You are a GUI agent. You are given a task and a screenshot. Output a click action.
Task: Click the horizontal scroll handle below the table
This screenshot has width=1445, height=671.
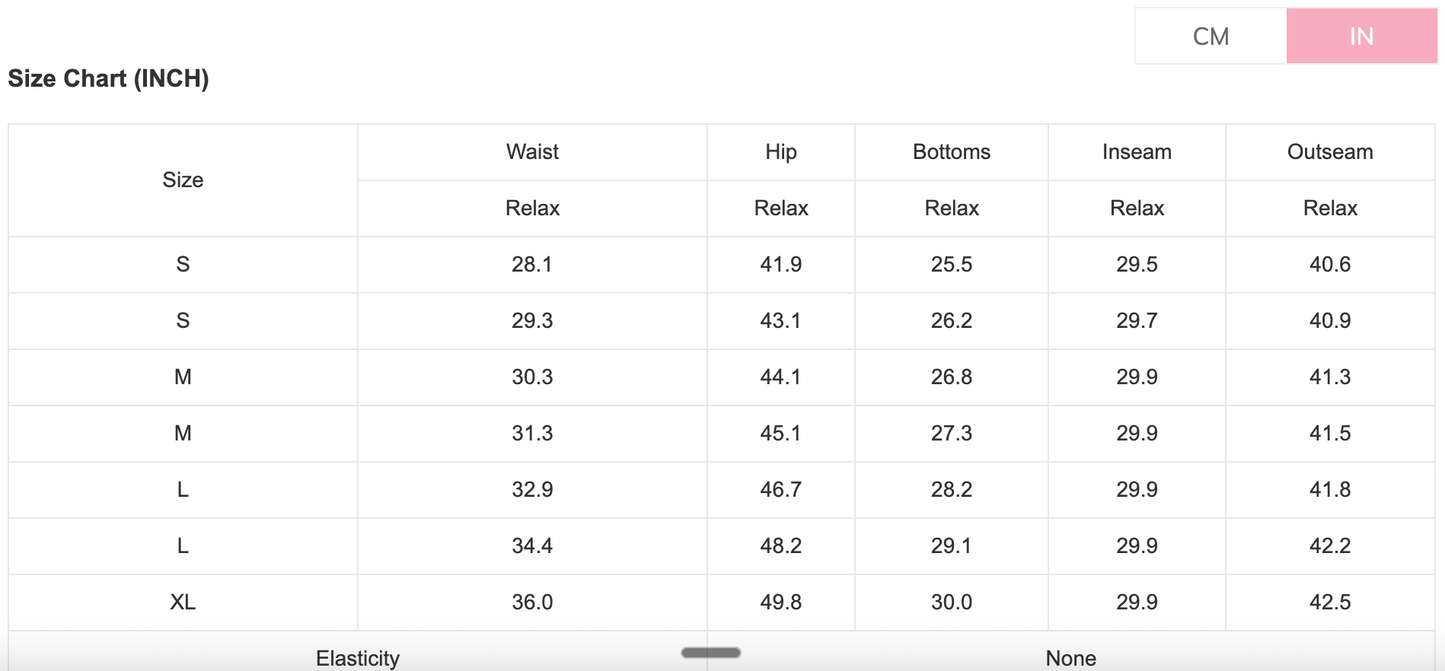(710, 653)
